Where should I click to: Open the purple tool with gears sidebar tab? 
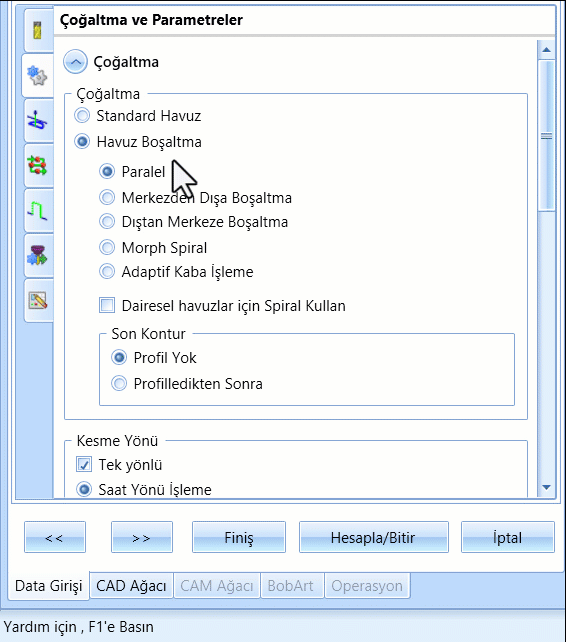tap(38, 255)
